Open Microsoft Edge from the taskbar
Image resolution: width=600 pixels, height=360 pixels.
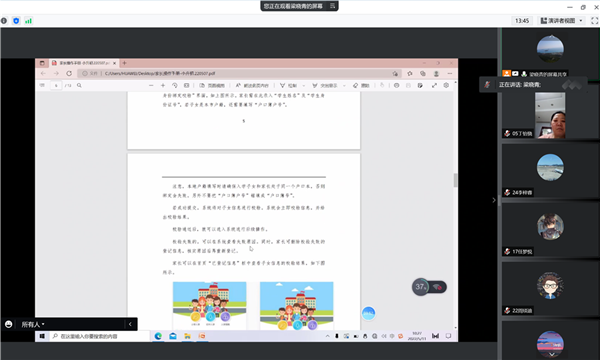pos(158,336)
